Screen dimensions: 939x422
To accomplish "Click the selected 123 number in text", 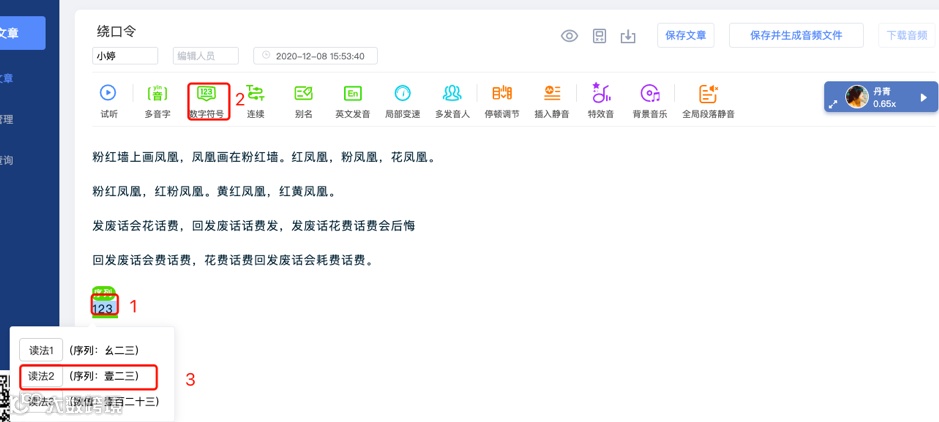I will click(x=103, y=308).
